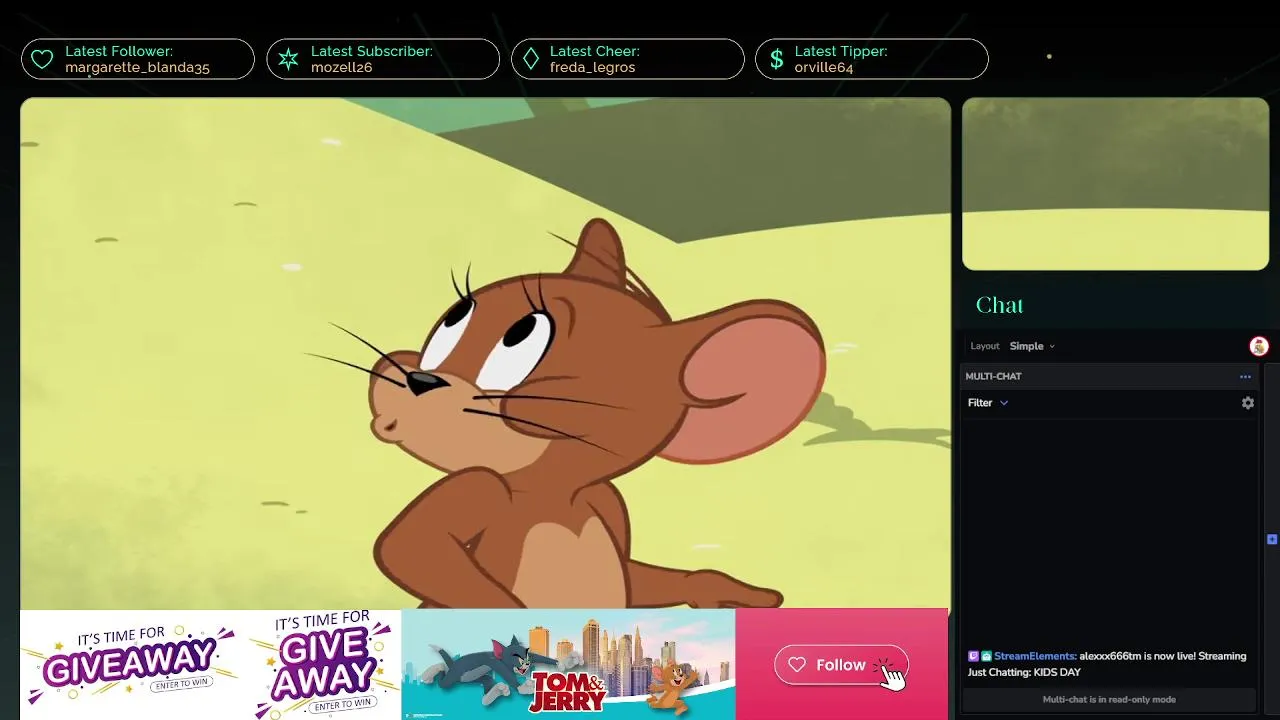This screenshot has height=720, width=1280.
Task: Expand the Filter dropdown in multi-chat
Action: [988, 403]
